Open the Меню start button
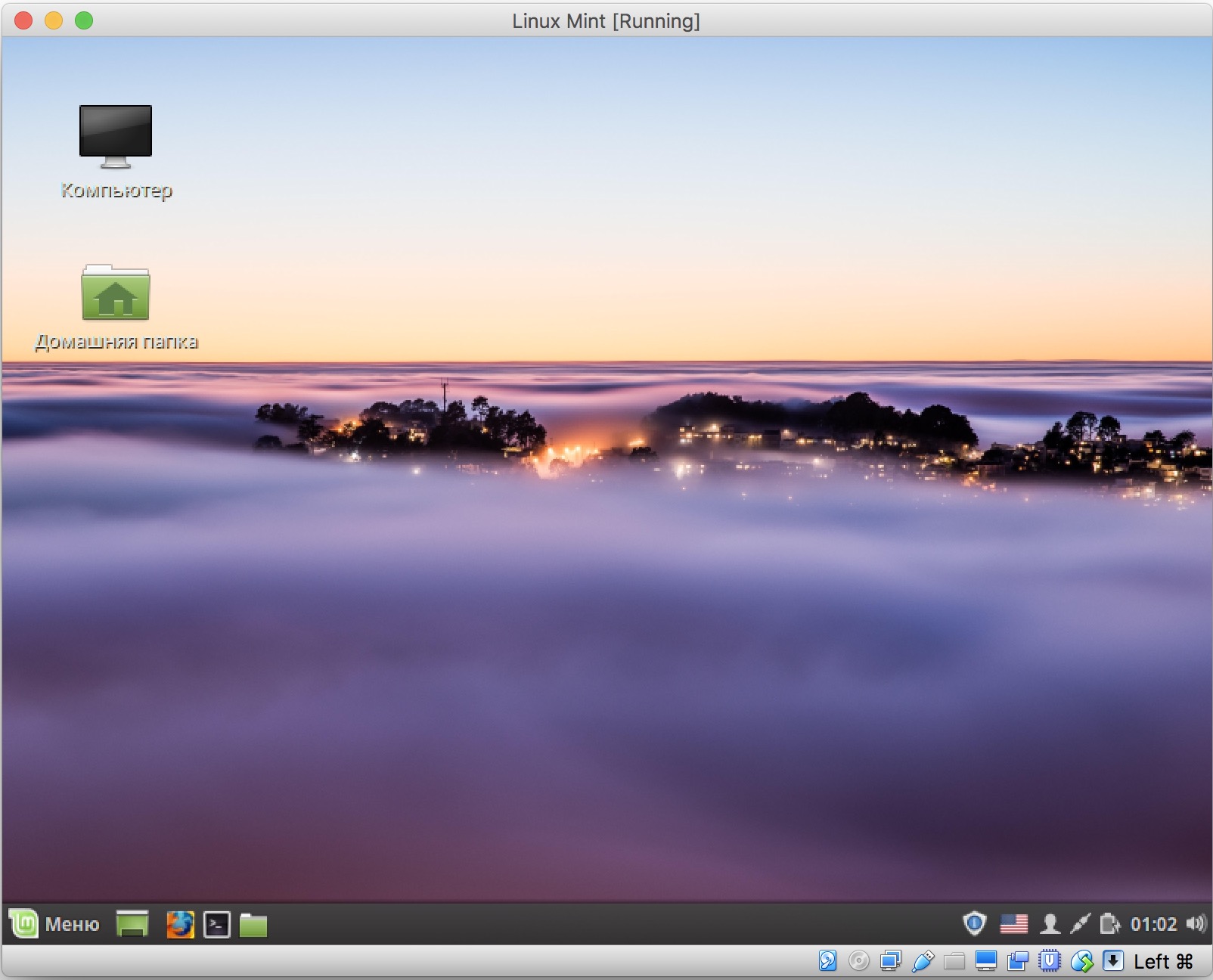Viewport: 1213px width, 980px height. (x=54, y=924)
